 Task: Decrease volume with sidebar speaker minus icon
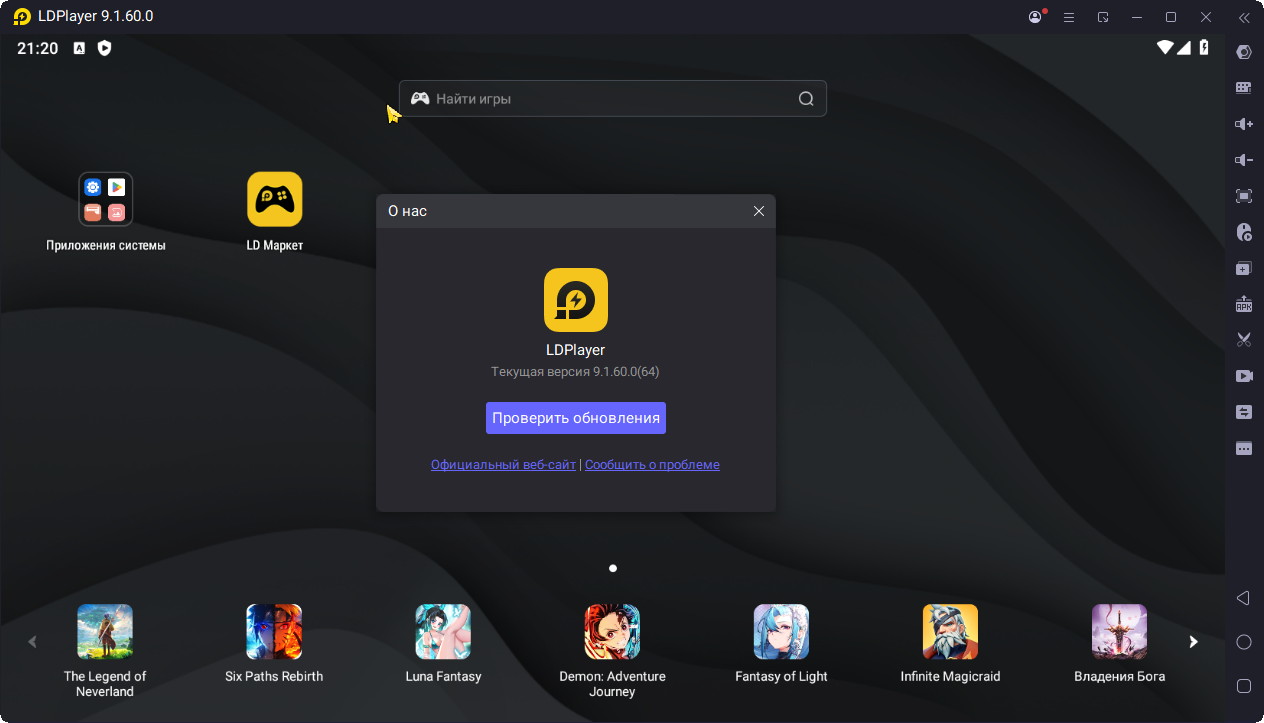1244,160
